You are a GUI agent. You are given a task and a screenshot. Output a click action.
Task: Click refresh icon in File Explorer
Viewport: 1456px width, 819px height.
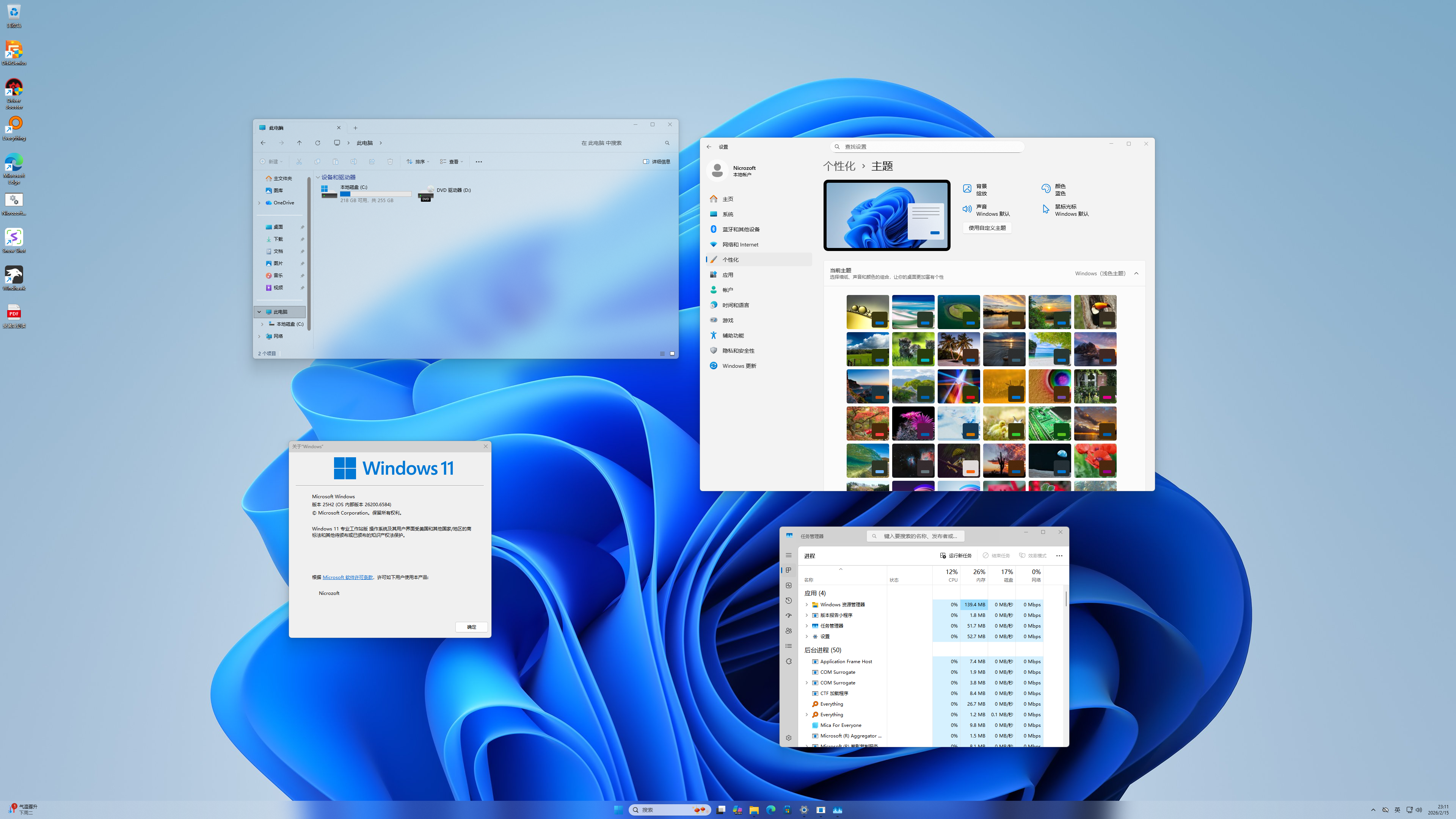(318, 143)
